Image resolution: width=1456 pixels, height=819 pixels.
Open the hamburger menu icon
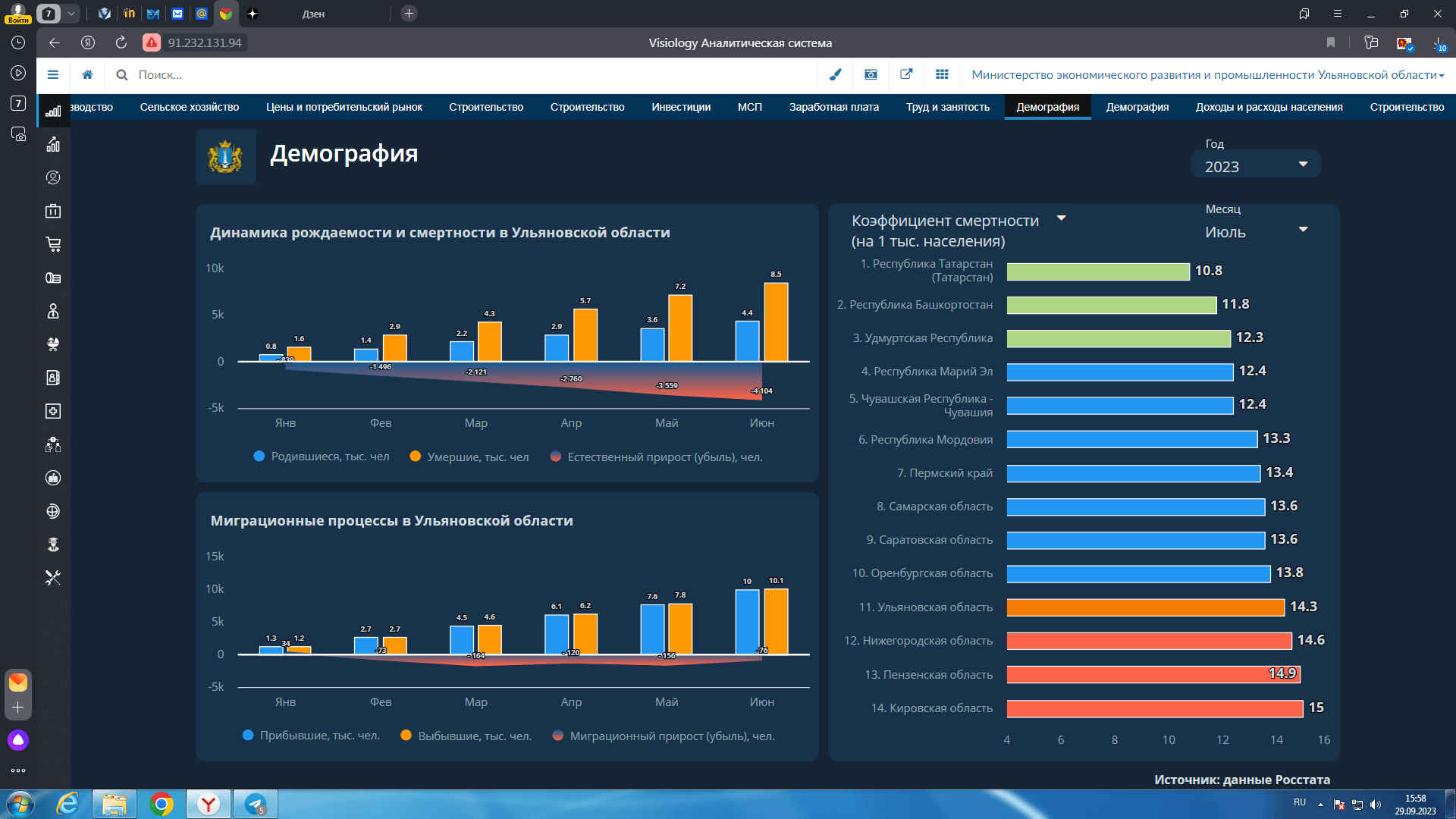tap(53, 74)
